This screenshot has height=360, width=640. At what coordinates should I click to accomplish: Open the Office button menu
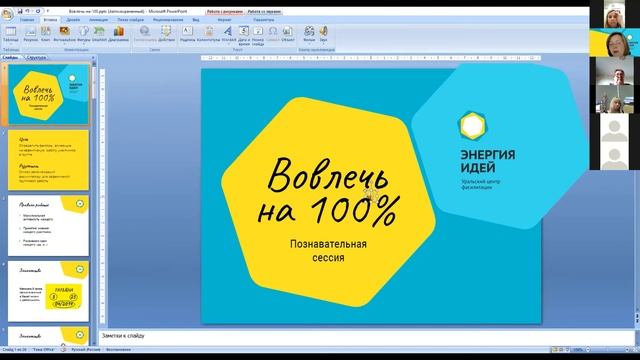click(x=7, y=13)
